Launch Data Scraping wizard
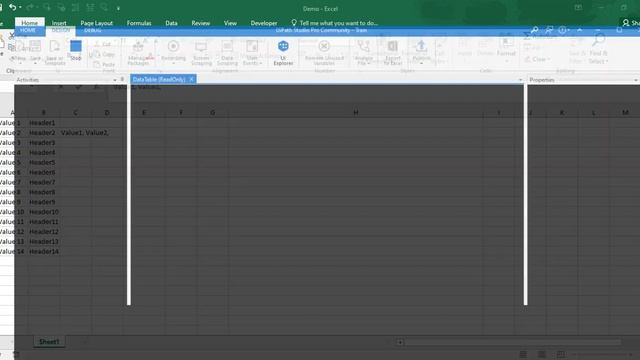The image size is (640, 360). [227, 53]
